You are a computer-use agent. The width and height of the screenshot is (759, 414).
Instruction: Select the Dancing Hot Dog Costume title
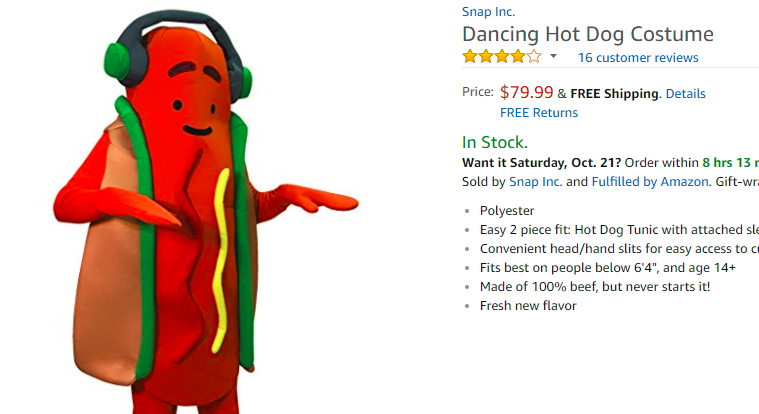tap(587, 34)
